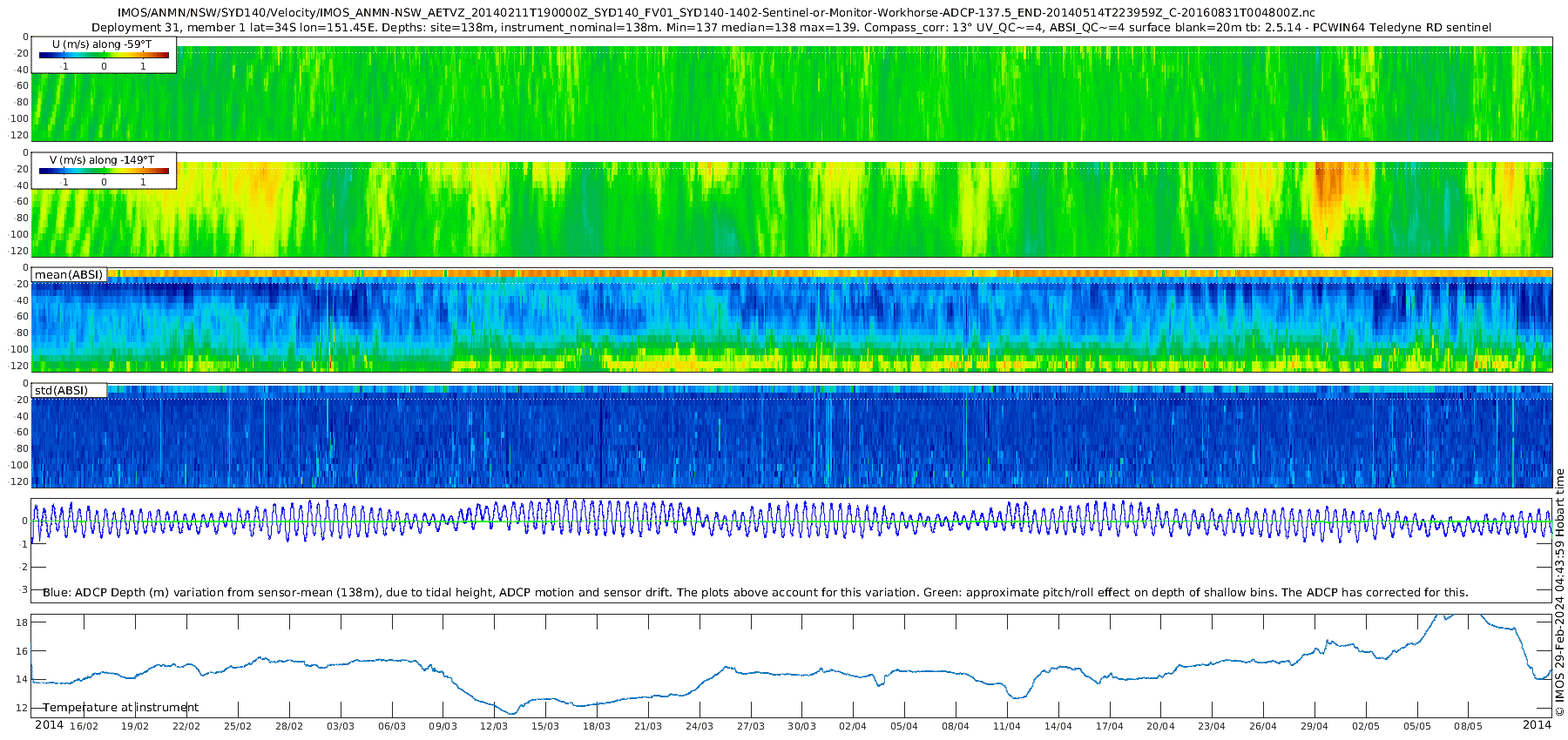This screenshot has width=1568, height=740.
Task: Select the mean(ABSI) panel label
Action: [x=69, y=274]
